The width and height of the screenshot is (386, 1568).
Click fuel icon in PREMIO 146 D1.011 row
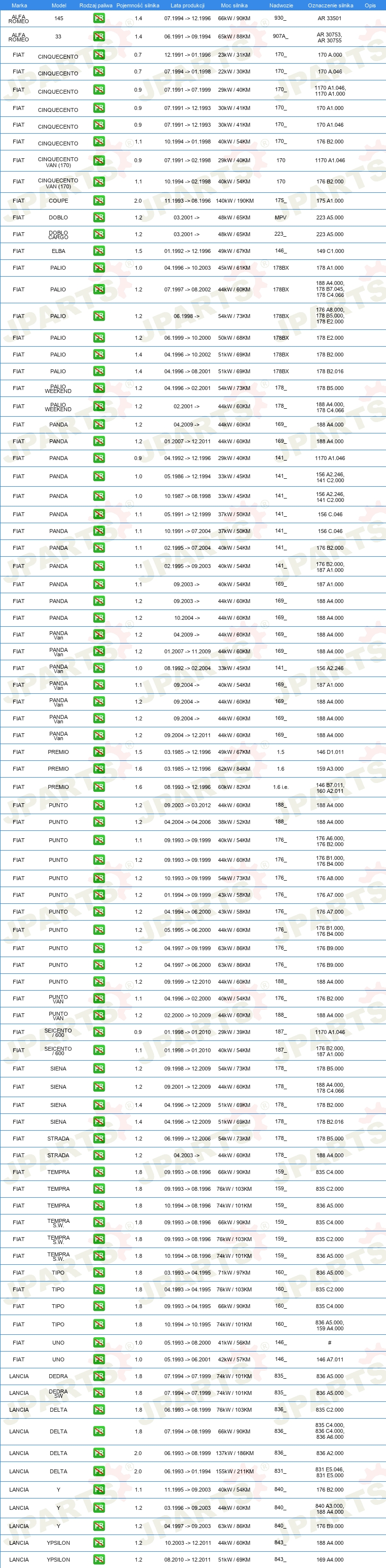tap(99, 752)
